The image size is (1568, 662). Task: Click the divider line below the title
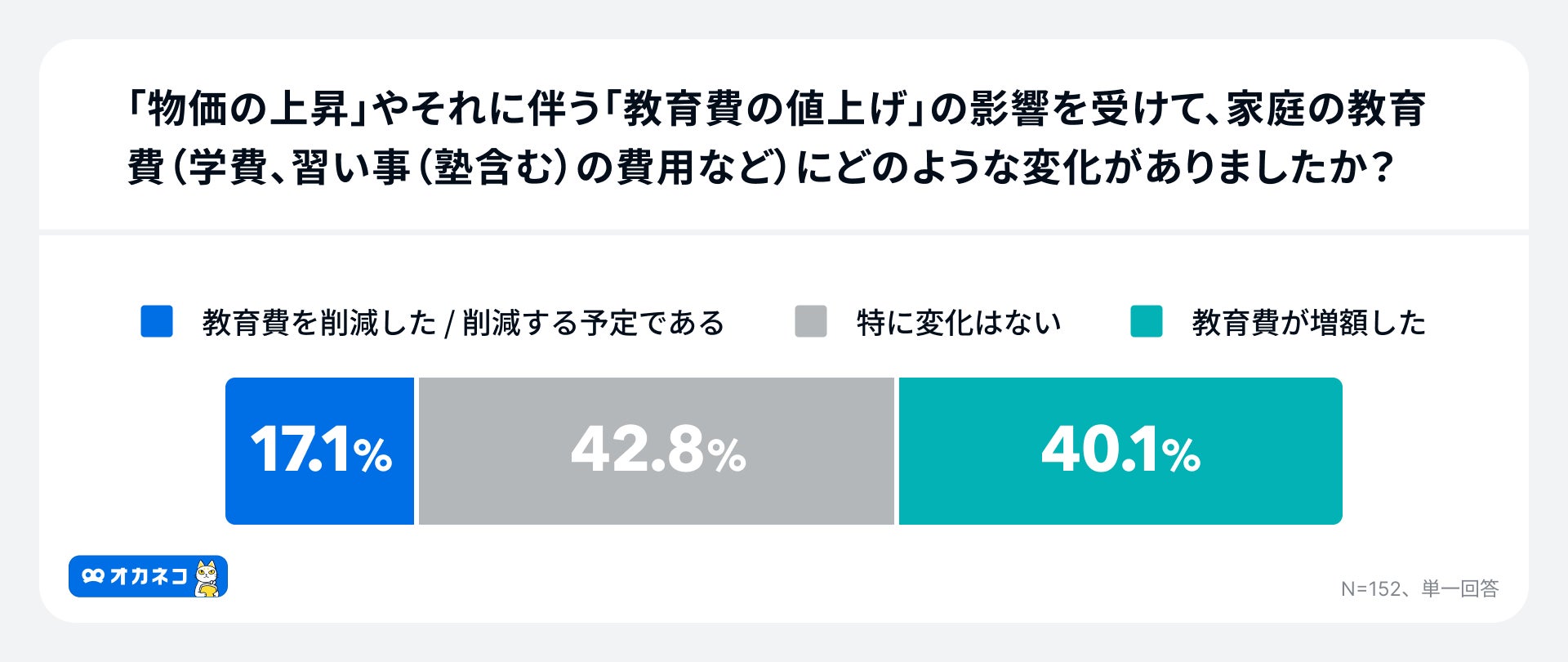point(784,233)
